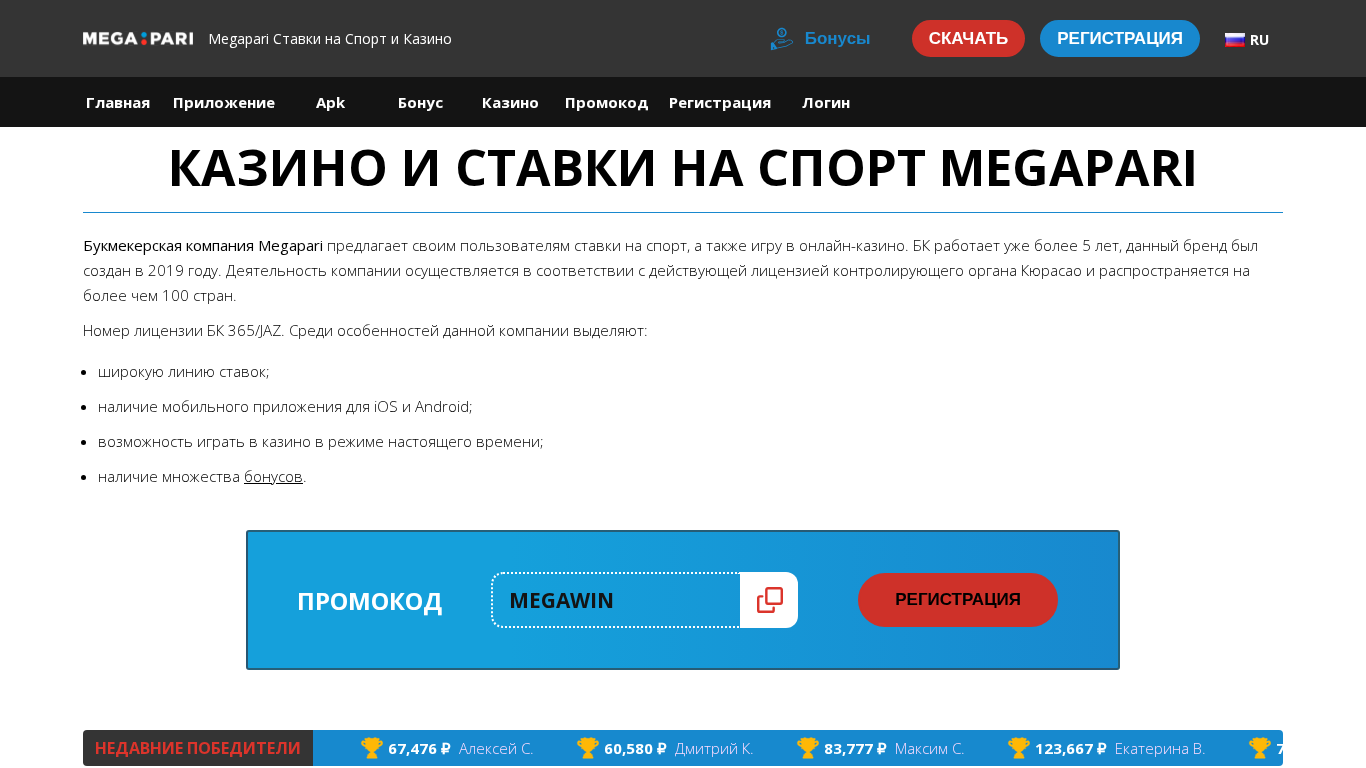The width and height of the screenshot is (1366, 768).
Task: Click winner name Алексей С.
Action: click(496, 748)
